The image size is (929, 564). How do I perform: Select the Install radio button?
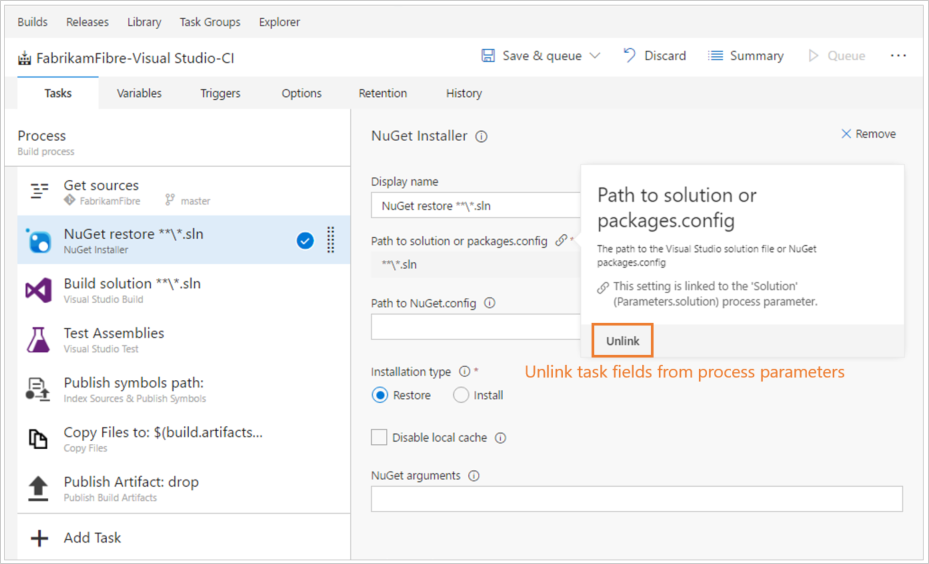(x=460, y=395)
